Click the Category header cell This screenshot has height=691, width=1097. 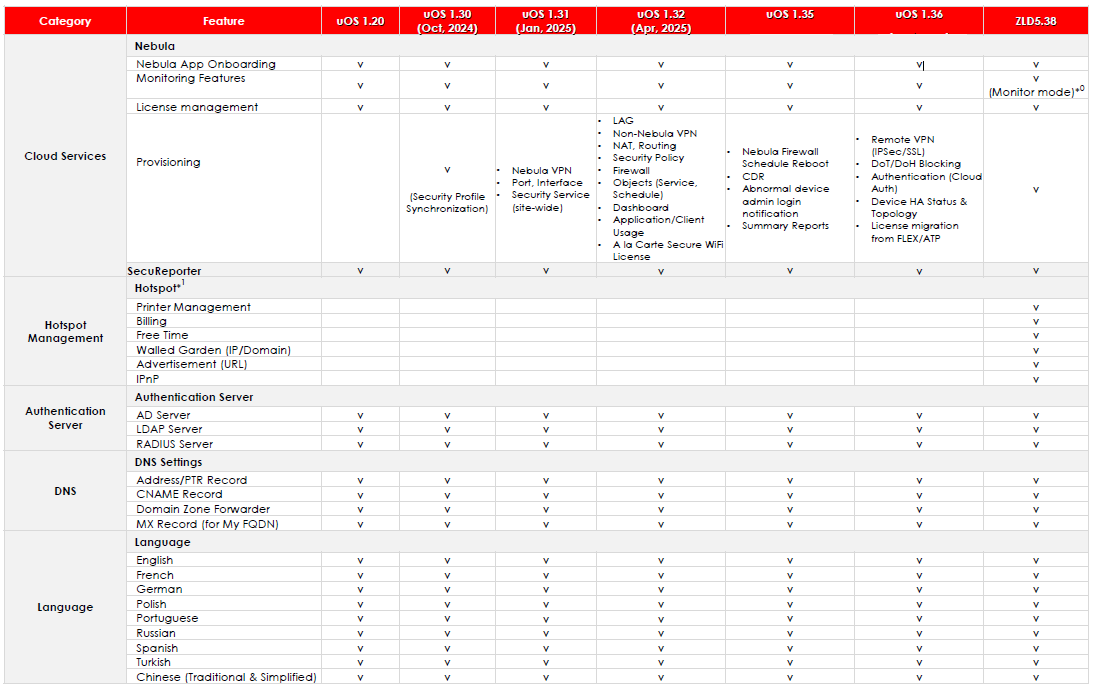64,20
